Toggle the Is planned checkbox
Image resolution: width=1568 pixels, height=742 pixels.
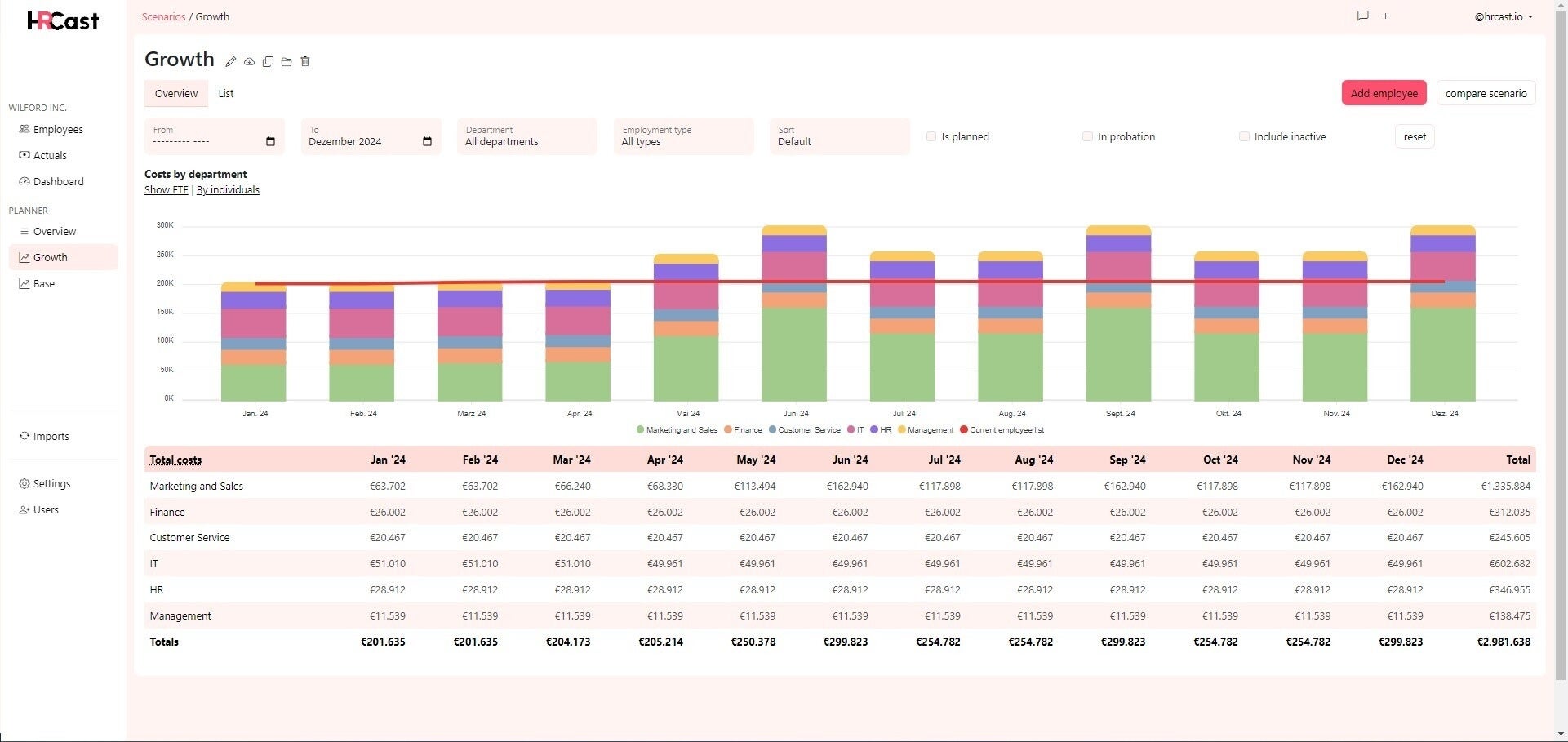point(931,136)
